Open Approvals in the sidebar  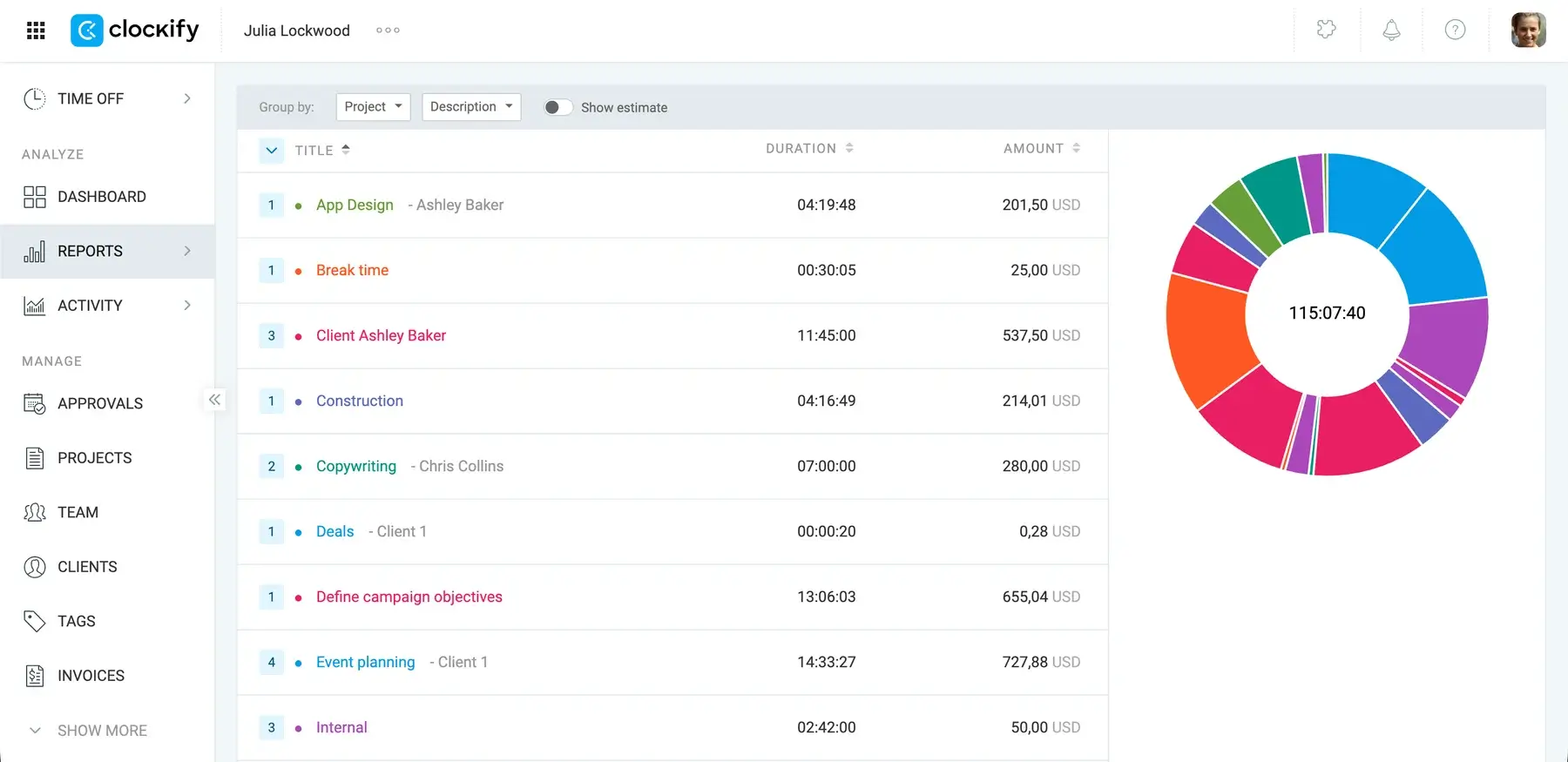(x=100, y=403)
